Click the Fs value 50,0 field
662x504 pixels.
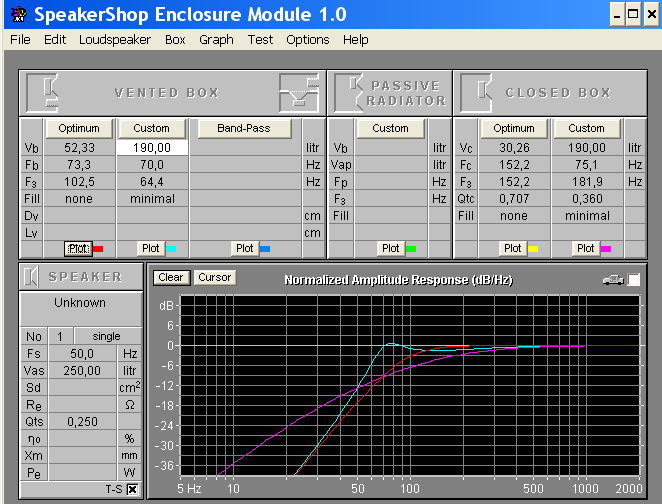click(x=82, y=353)
